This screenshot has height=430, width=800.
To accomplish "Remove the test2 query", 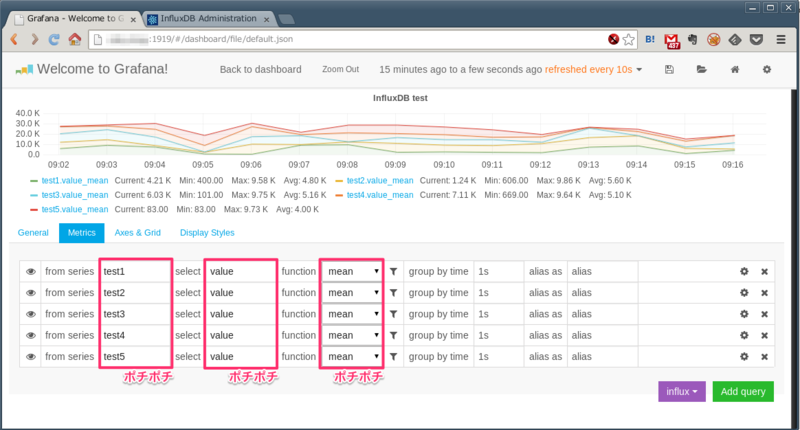I will click(764, 293).
